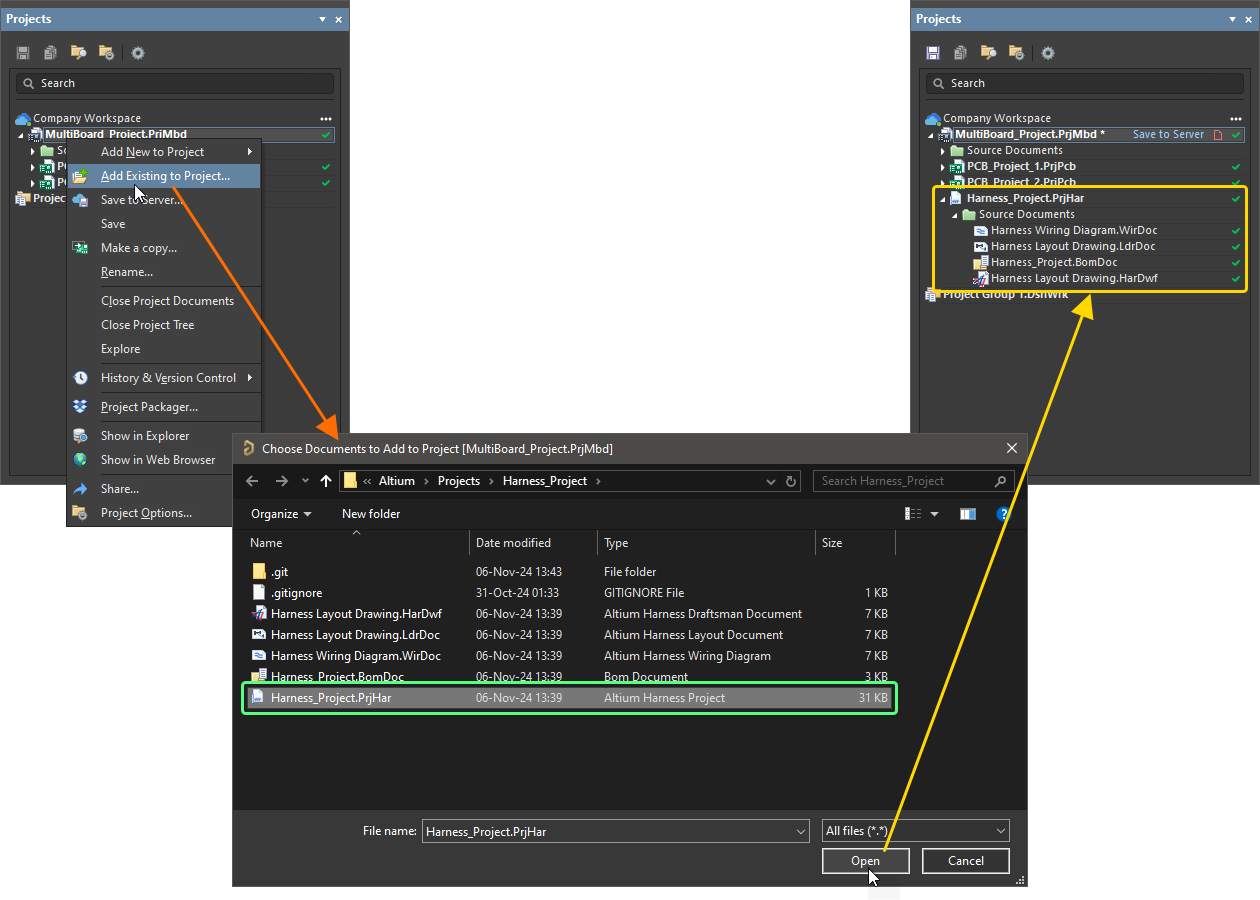1260x900 pixels.
Task: Choose Close Project Documents in context menu
Action: (164, 301)
